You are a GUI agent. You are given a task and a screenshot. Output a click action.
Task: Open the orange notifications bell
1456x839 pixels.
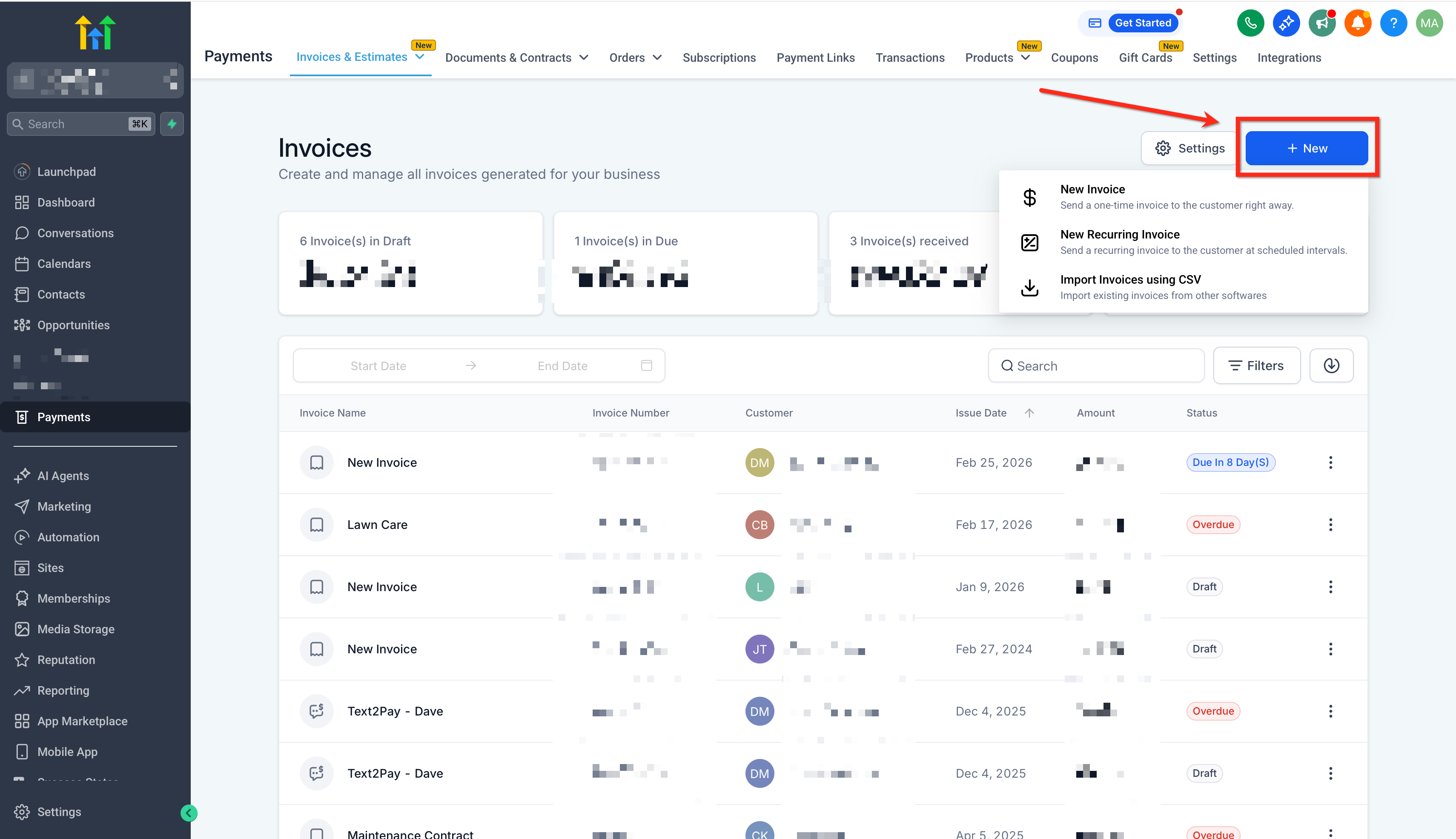(1358, 23)
